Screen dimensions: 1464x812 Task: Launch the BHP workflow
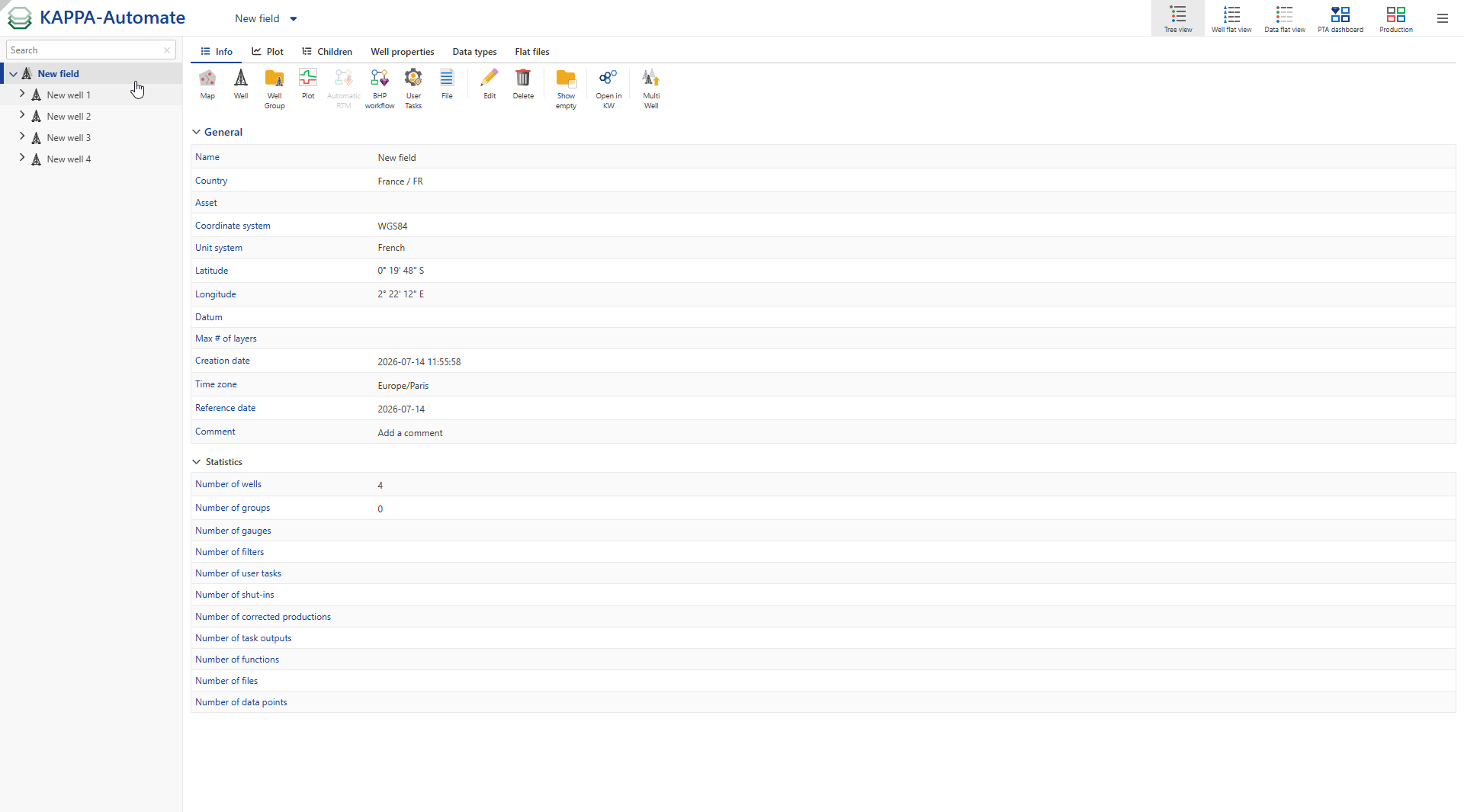380,89
